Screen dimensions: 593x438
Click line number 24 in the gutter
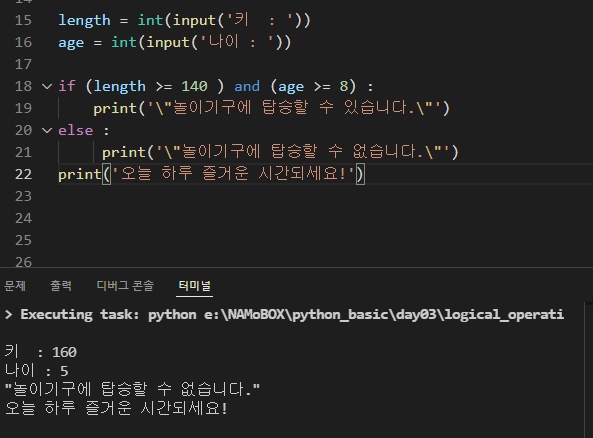coord(23,218)
